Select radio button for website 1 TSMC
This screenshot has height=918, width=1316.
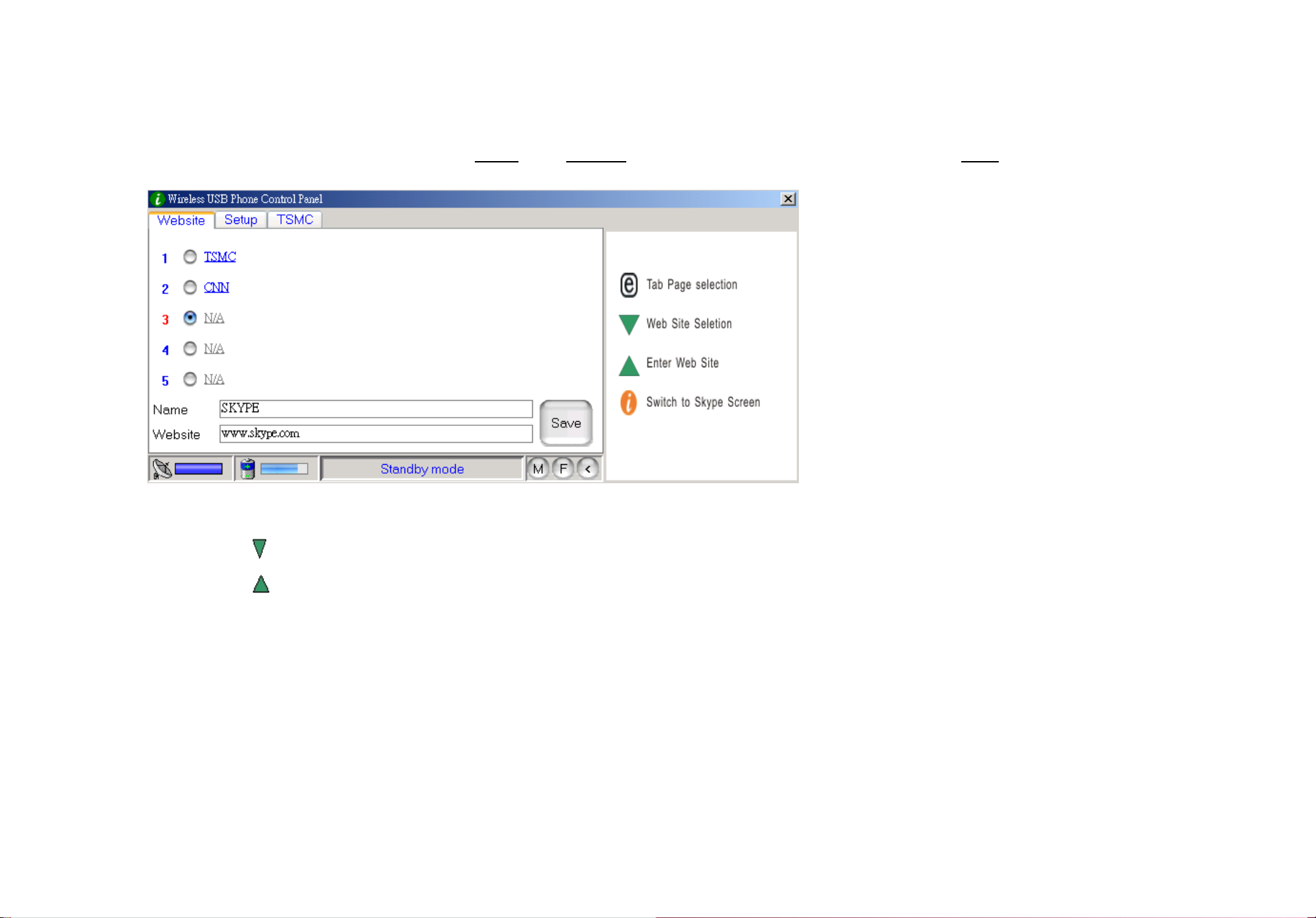(x=190, y=257)
